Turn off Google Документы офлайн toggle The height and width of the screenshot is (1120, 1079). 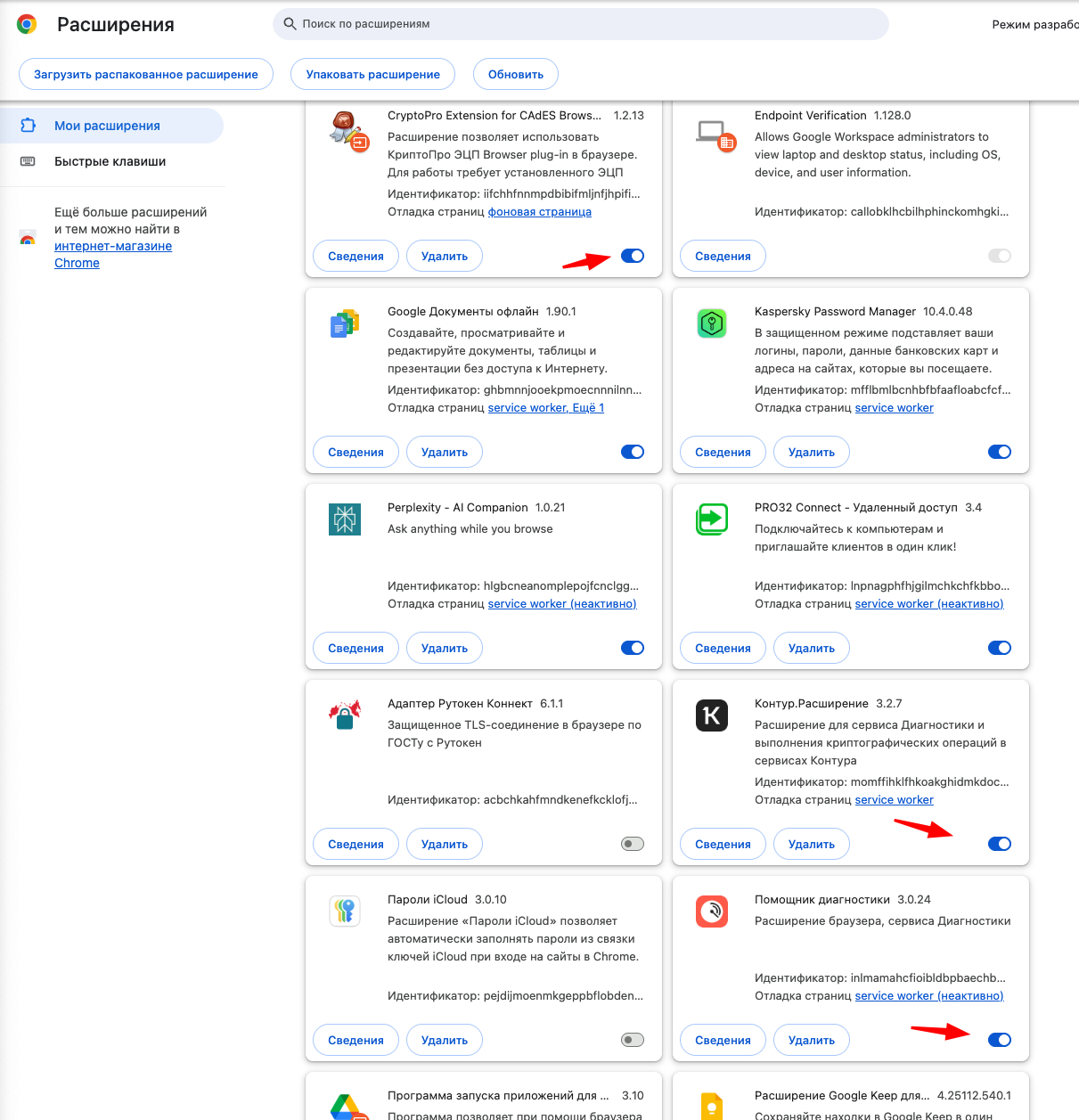pyautogui.click(x=633, y=452)
